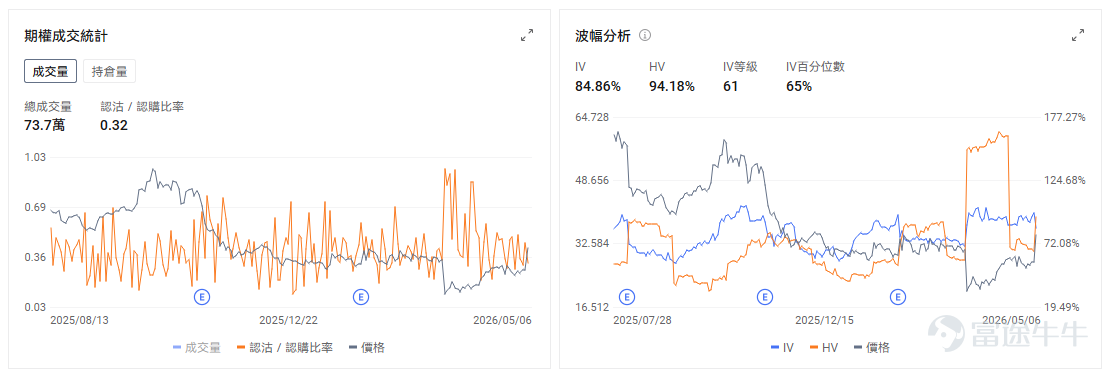Screen dimensions: 1108x370
Task: Click the 84.86% IV value
Action: point(598,87)
